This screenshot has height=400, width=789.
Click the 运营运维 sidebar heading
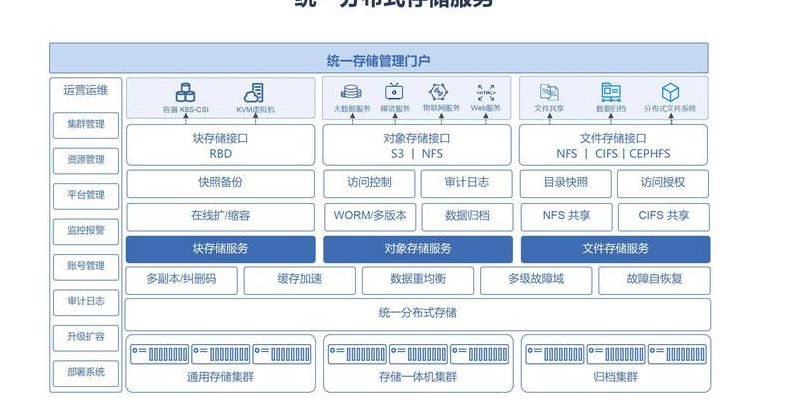click(x=86, y=91)
